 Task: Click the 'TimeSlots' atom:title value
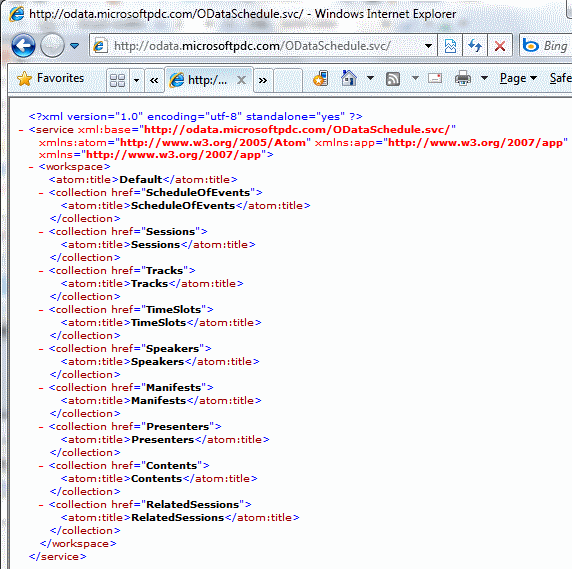159,323
